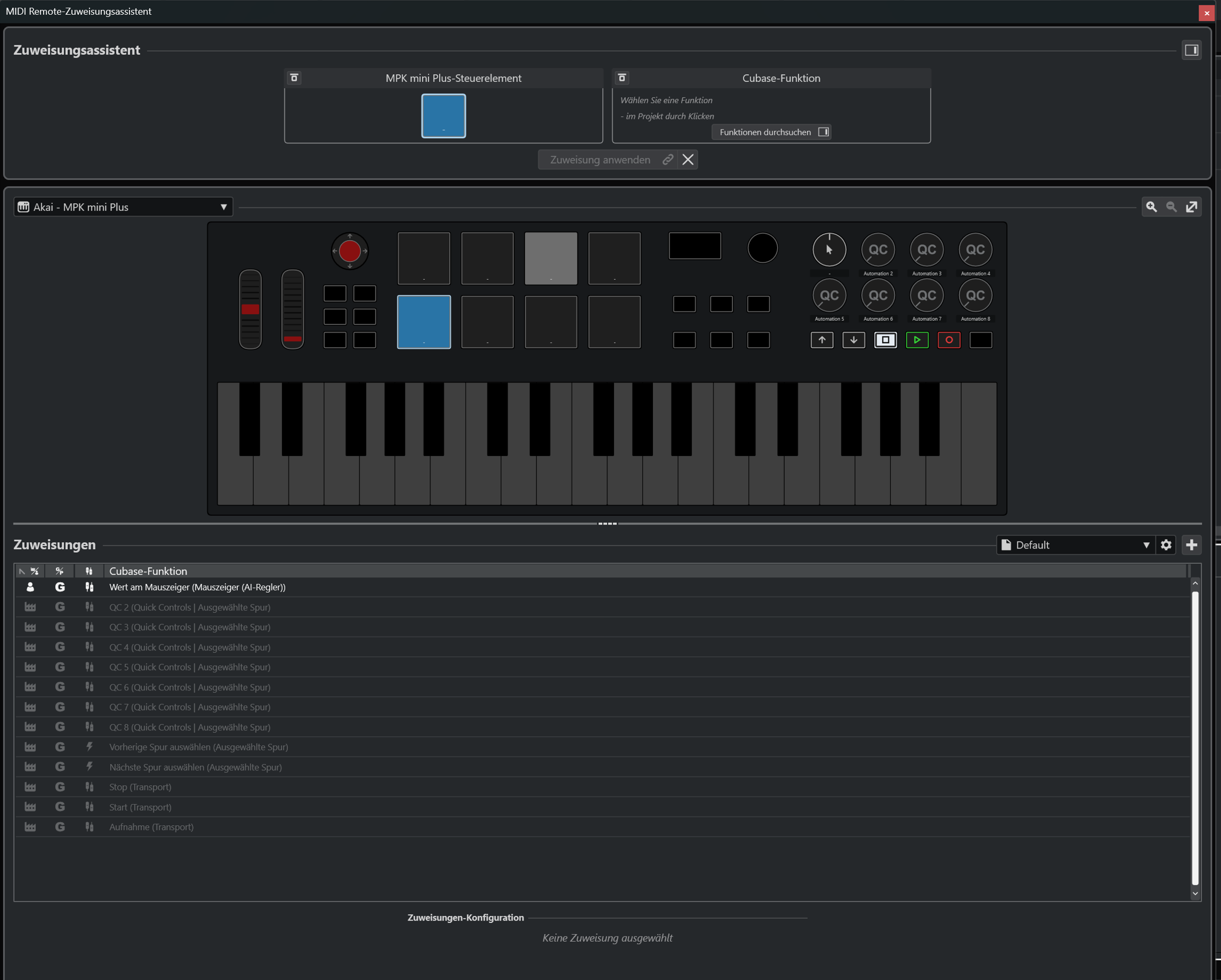Viewport: 1221px width, 980px height.
Task: Click the up arrow track button
Action: coord(822,340)
